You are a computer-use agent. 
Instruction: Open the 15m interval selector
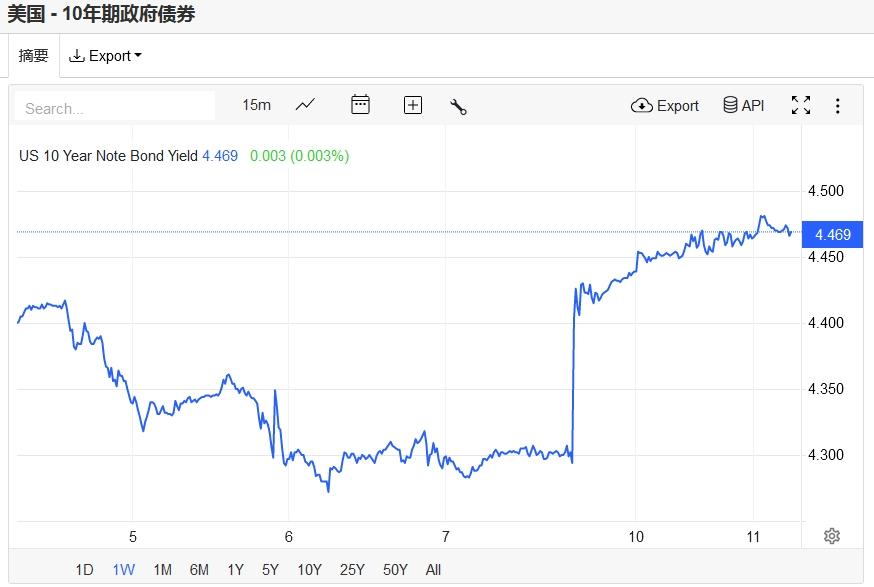(256, 105)
